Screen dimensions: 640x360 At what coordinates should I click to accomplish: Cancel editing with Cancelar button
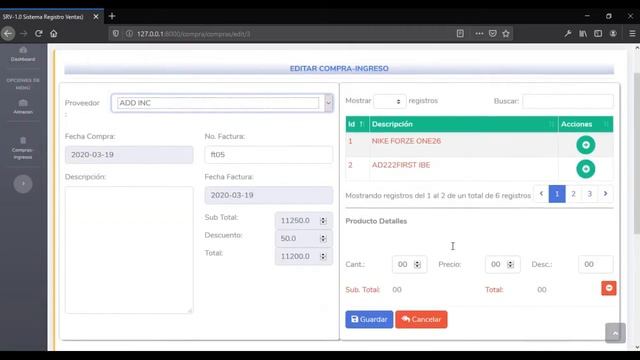click(x=421, y=319)
